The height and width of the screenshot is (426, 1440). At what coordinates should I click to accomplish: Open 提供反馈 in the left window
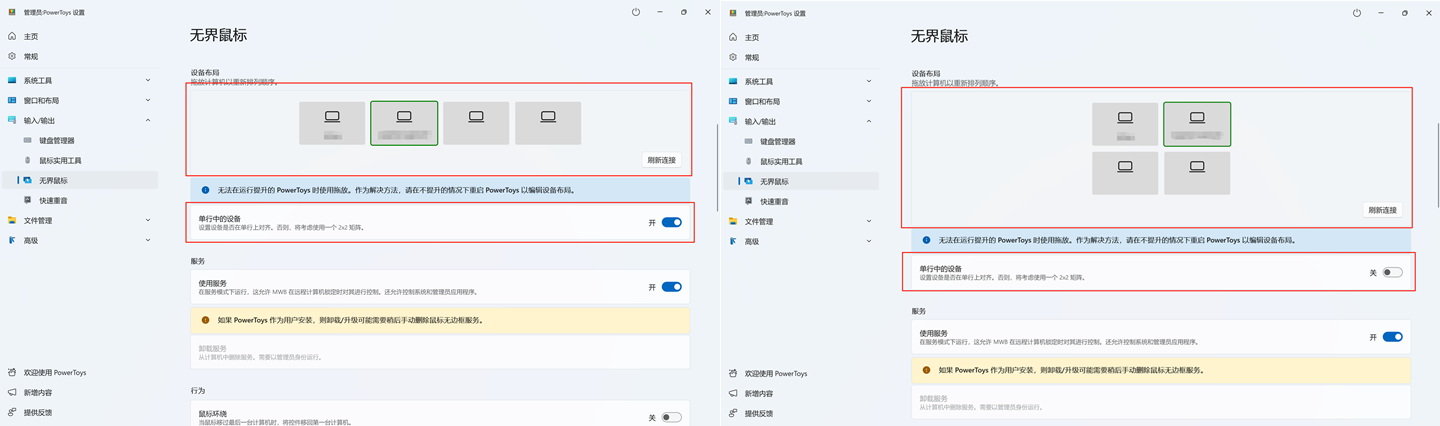click(38, 412)
